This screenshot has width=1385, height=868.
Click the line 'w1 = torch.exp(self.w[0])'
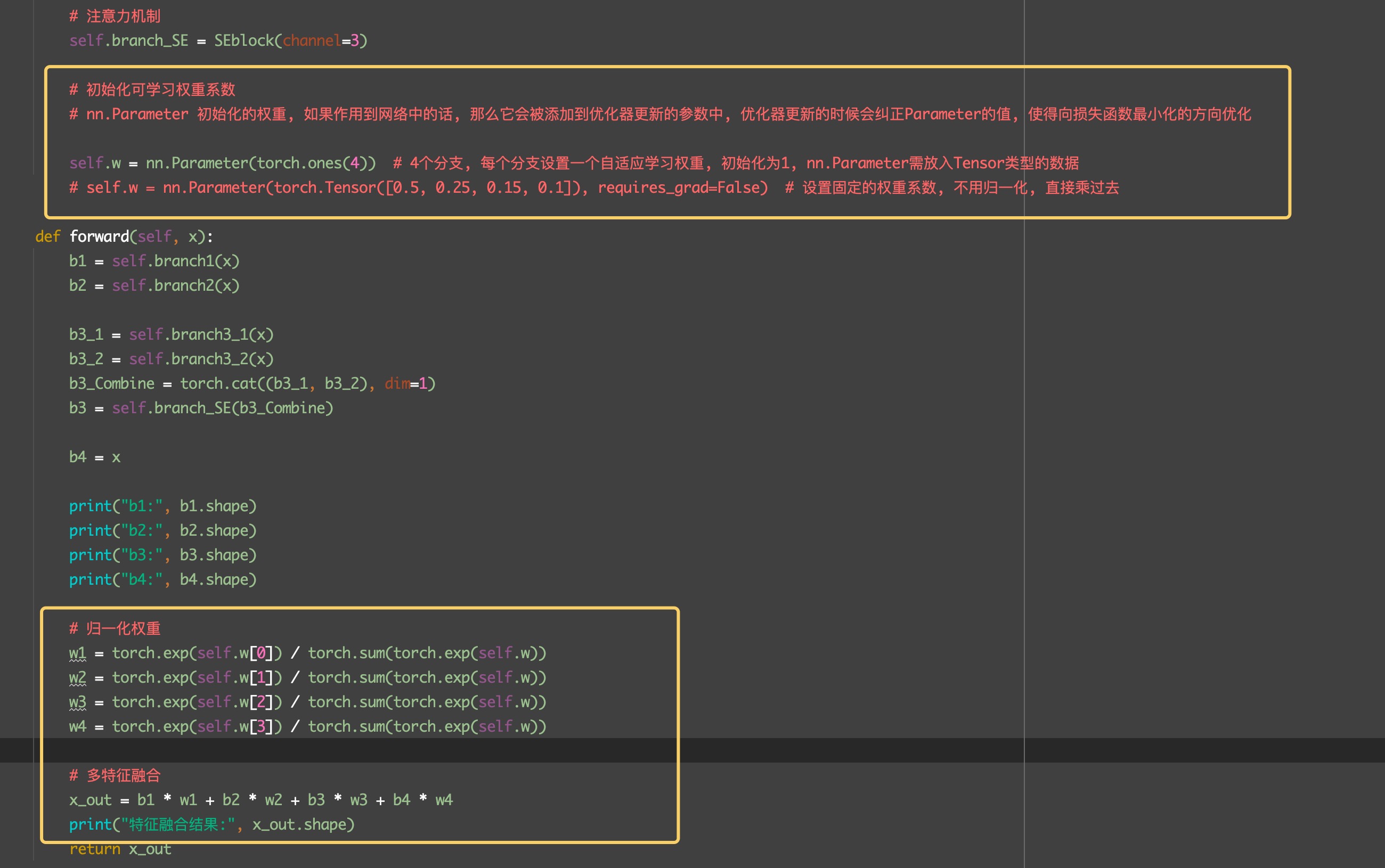(308, 653)
